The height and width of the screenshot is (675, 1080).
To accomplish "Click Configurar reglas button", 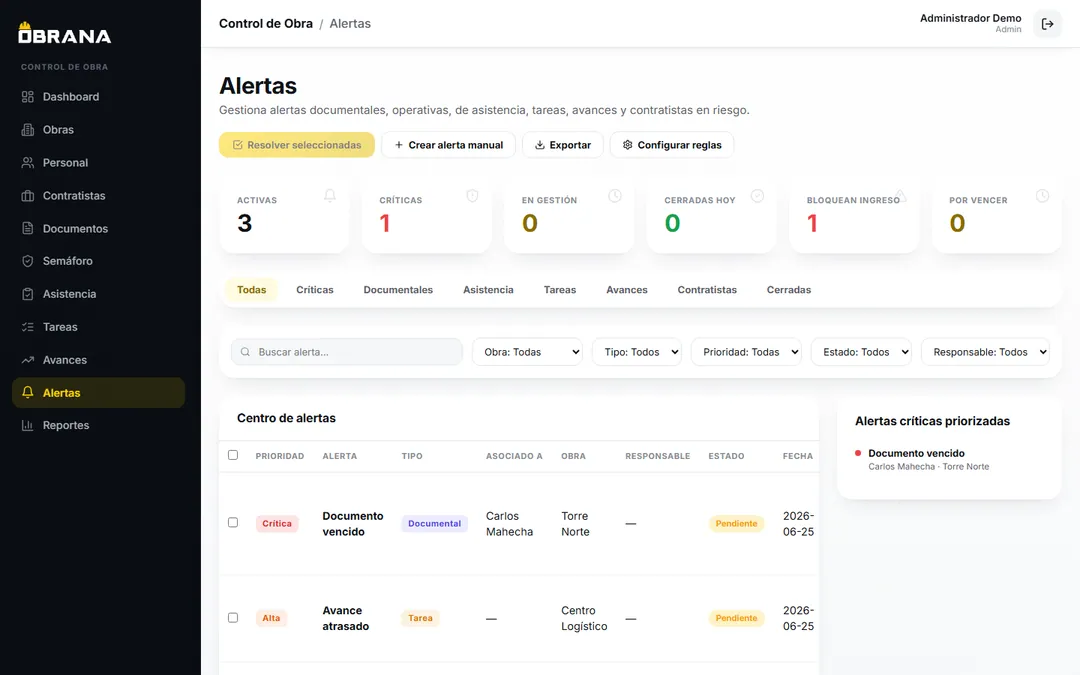I will pos(672,145).
